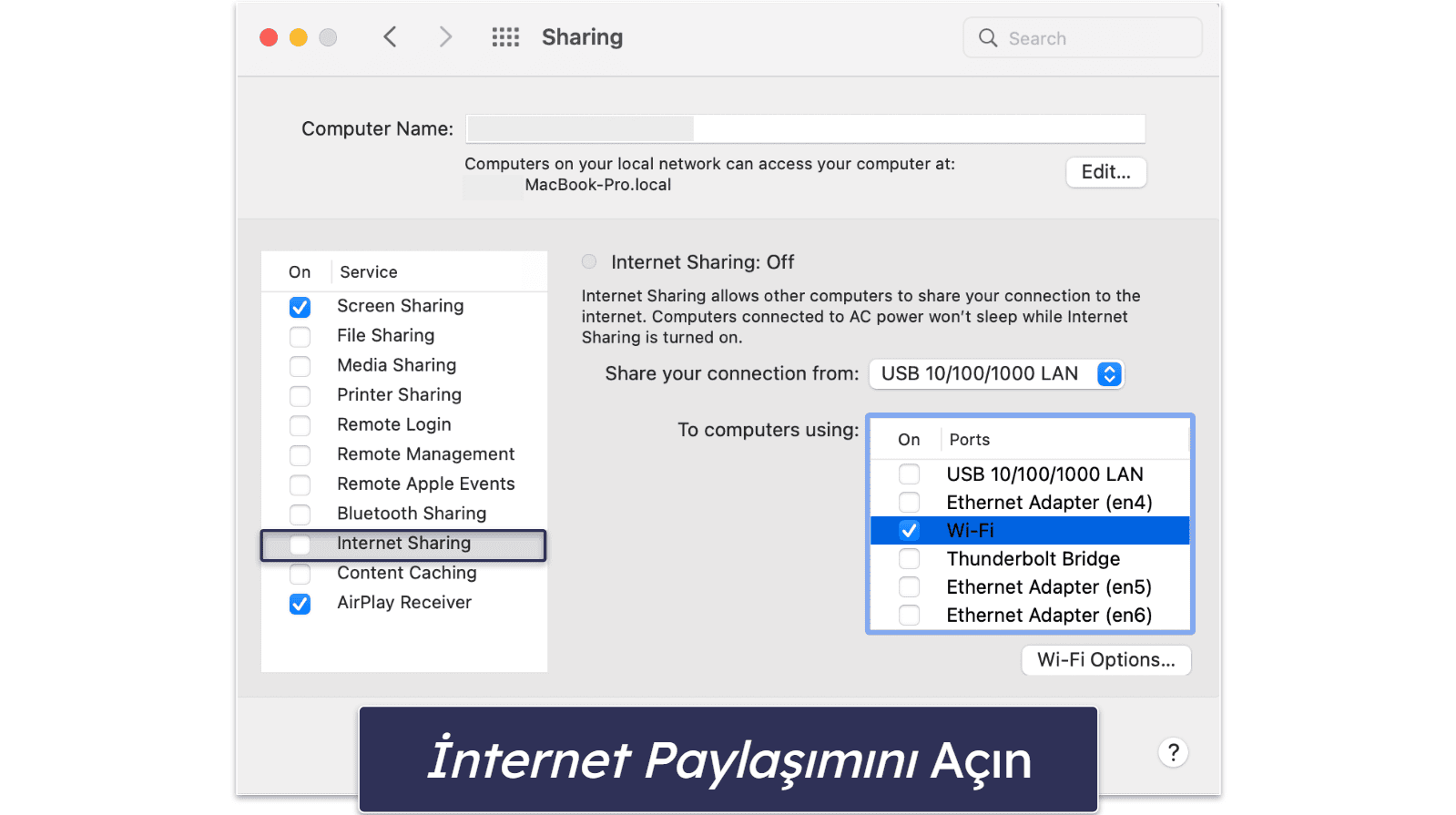This screenshot has height=815, width=1456.
Task: Go back with the left chevron
Action: [x=390, y=37]
